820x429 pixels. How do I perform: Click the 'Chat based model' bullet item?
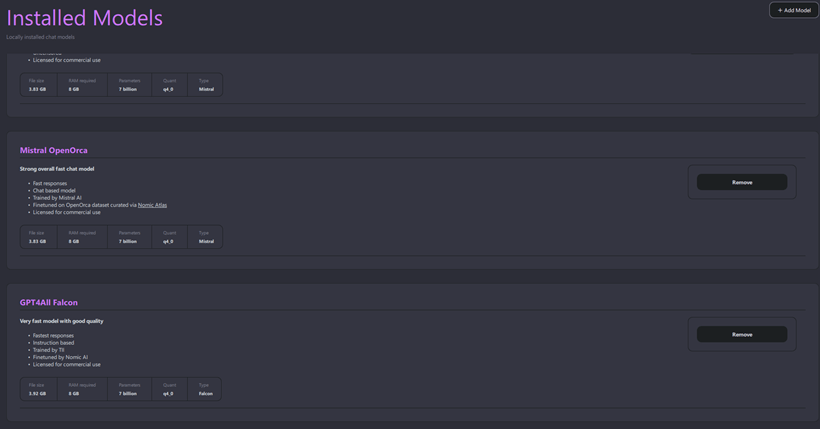click(54, 190)
